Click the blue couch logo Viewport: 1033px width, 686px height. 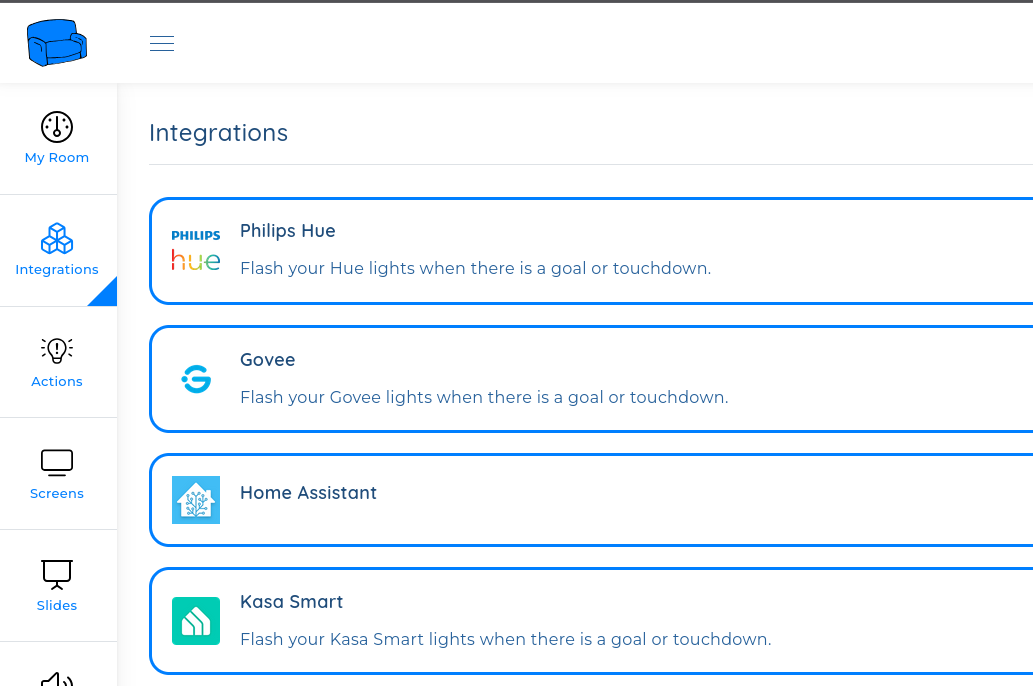point(57,43)
